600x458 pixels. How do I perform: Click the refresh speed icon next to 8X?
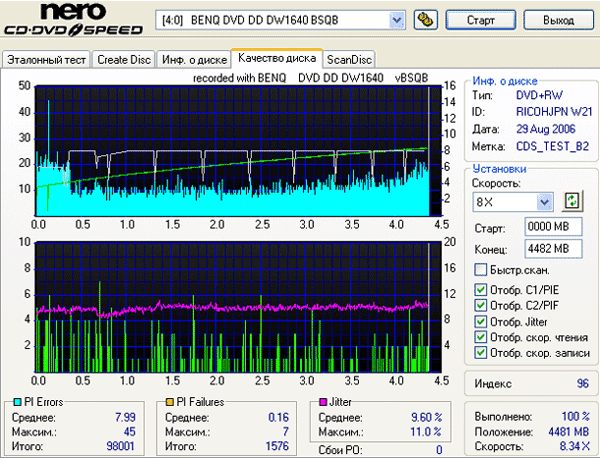(x=572, y=201)
